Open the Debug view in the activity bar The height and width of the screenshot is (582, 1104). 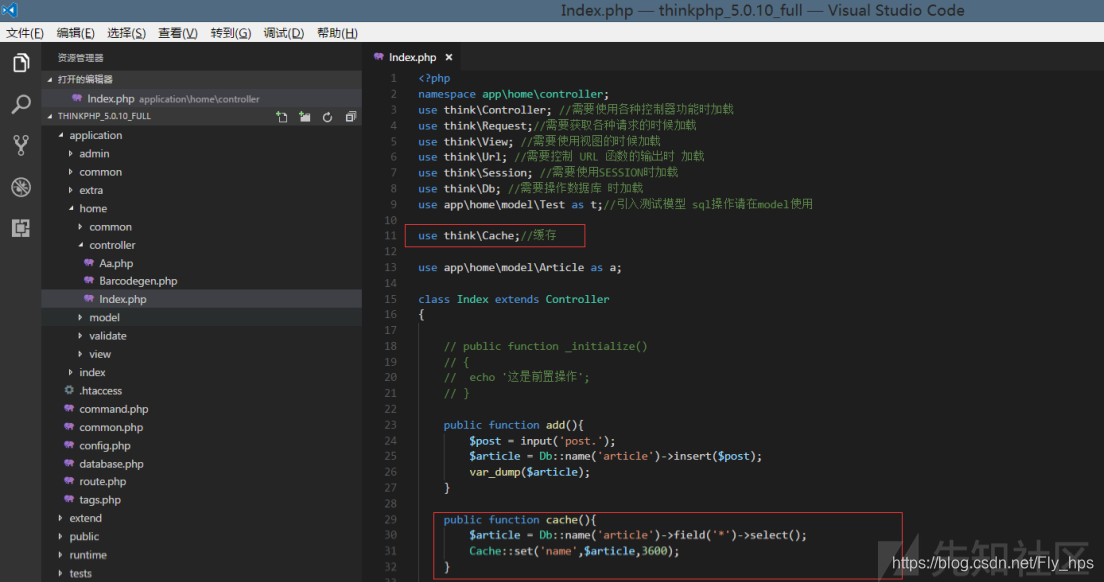[21, 186]
